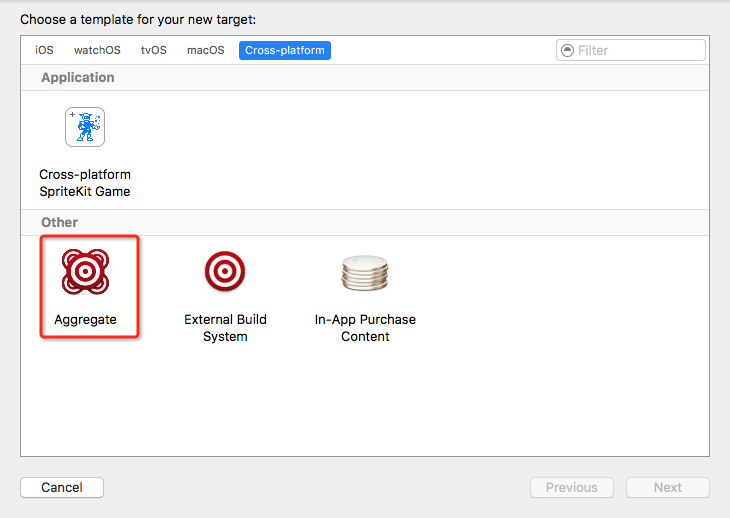Select the Aggregate target icon
Screen dimensions: 730x518
(85, 271)
